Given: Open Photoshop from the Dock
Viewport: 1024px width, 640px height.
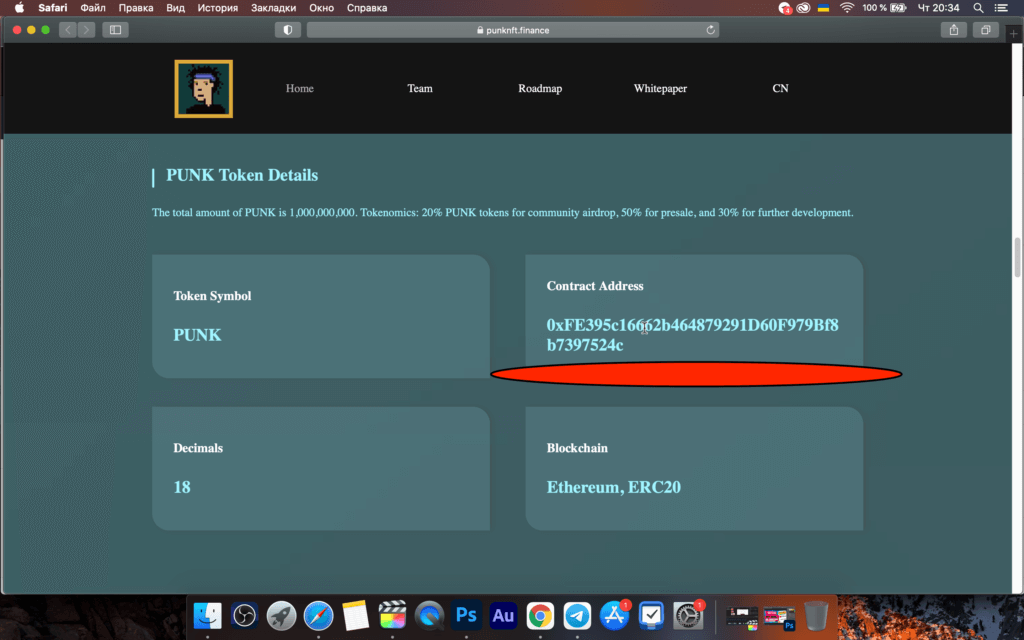Looking at the screenshot, I should [x=466, y=615].
